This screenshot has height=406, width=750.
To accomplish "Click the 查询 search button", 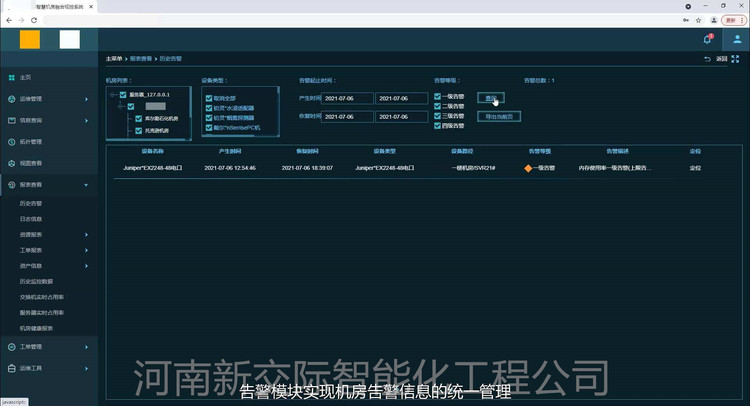I will [x=491, y=98].
